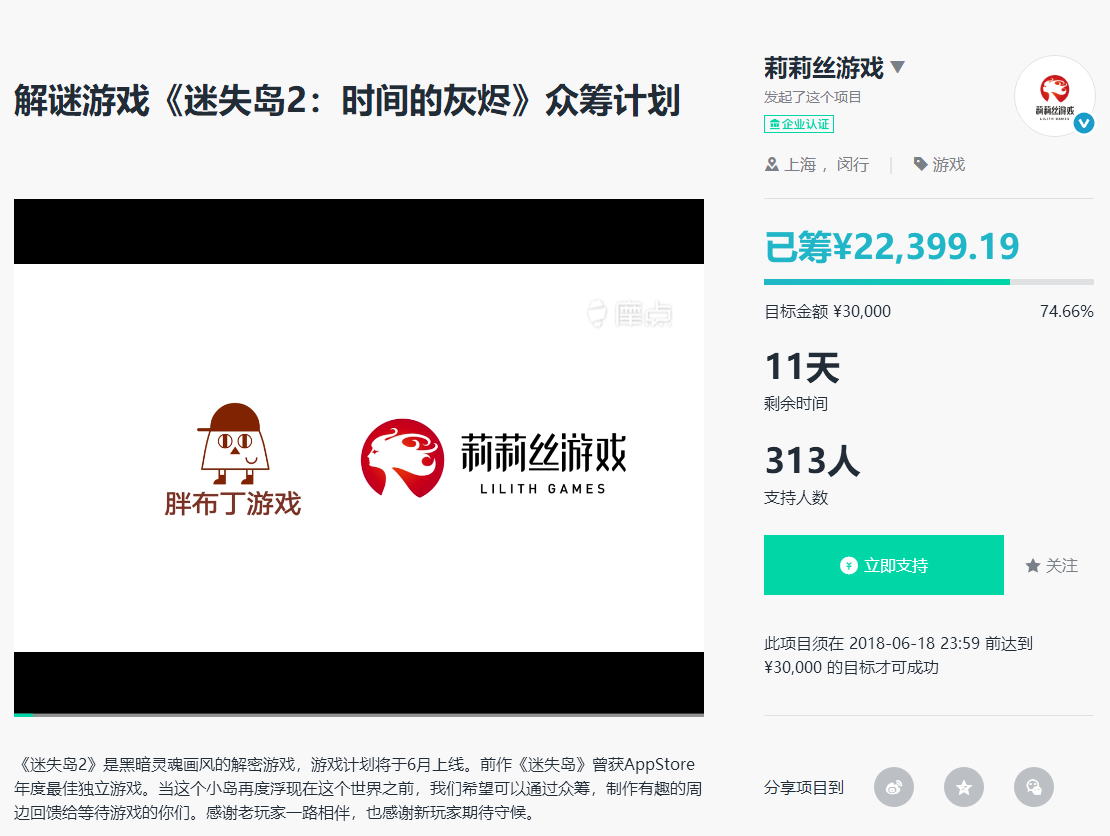Screen dimensions: 1110x836
Task: Share the project to WeChat
Action: 1034,787
